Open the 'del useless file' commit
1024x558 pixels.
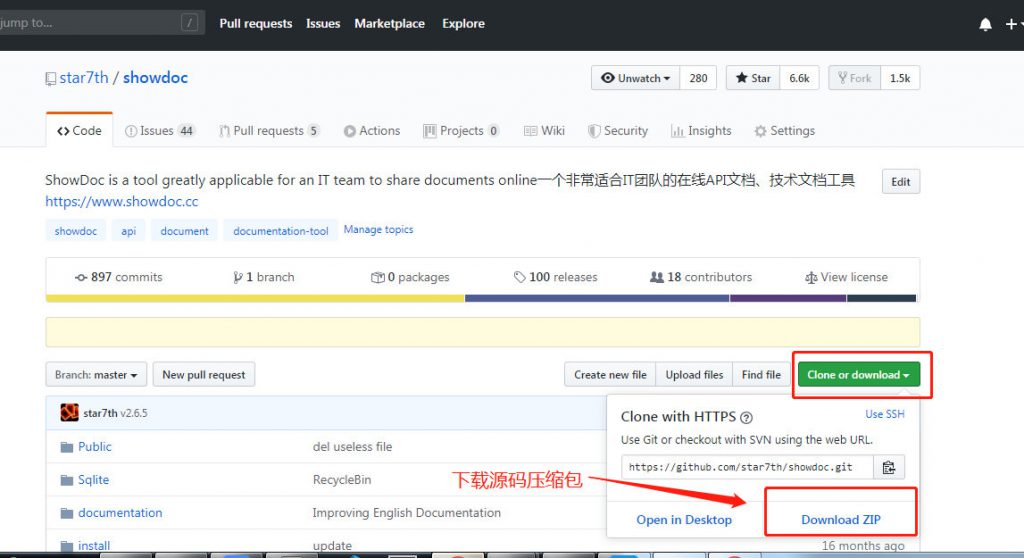pyautogui.click(x=352, y=447)
